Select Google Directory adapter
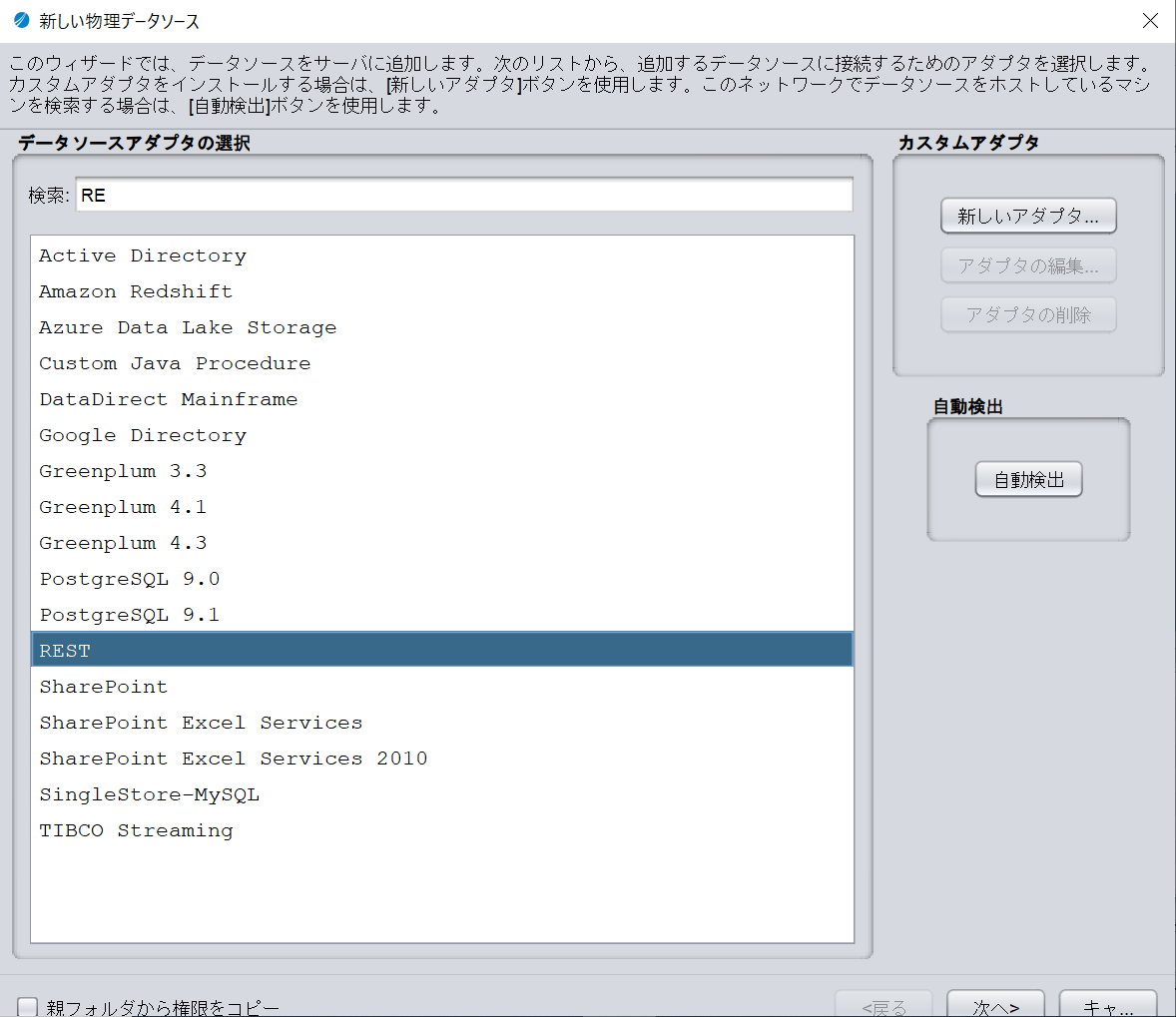 (442, 436)
